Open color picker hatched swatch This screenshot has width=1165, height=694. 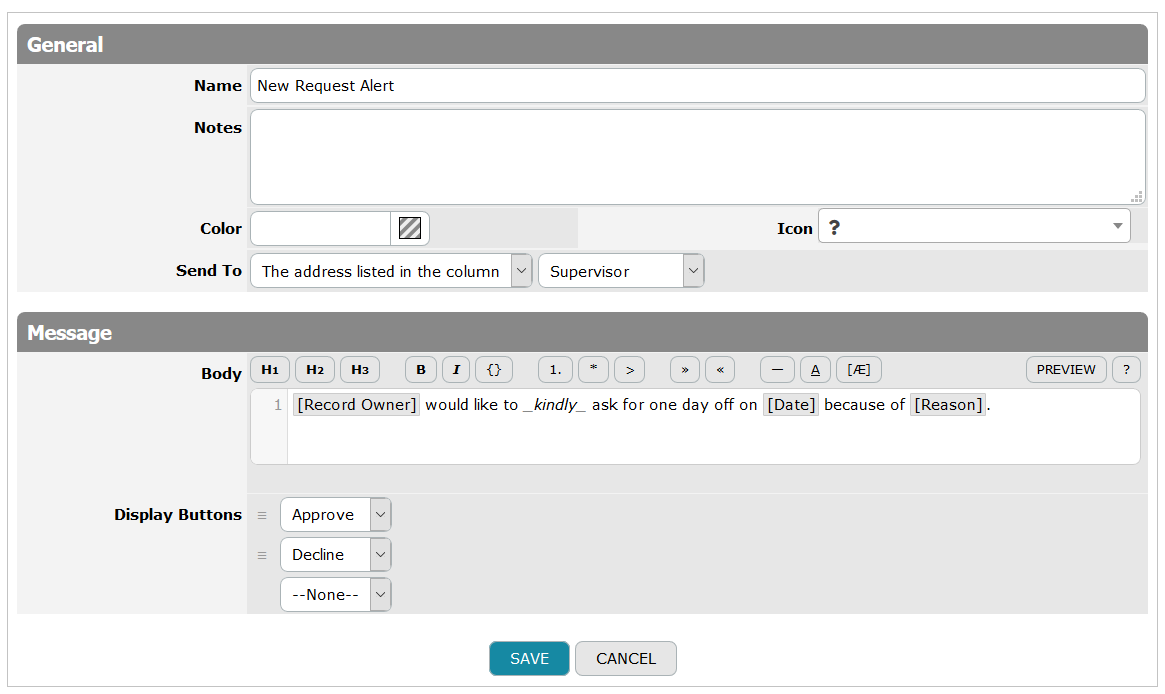(x=410, y=228)
